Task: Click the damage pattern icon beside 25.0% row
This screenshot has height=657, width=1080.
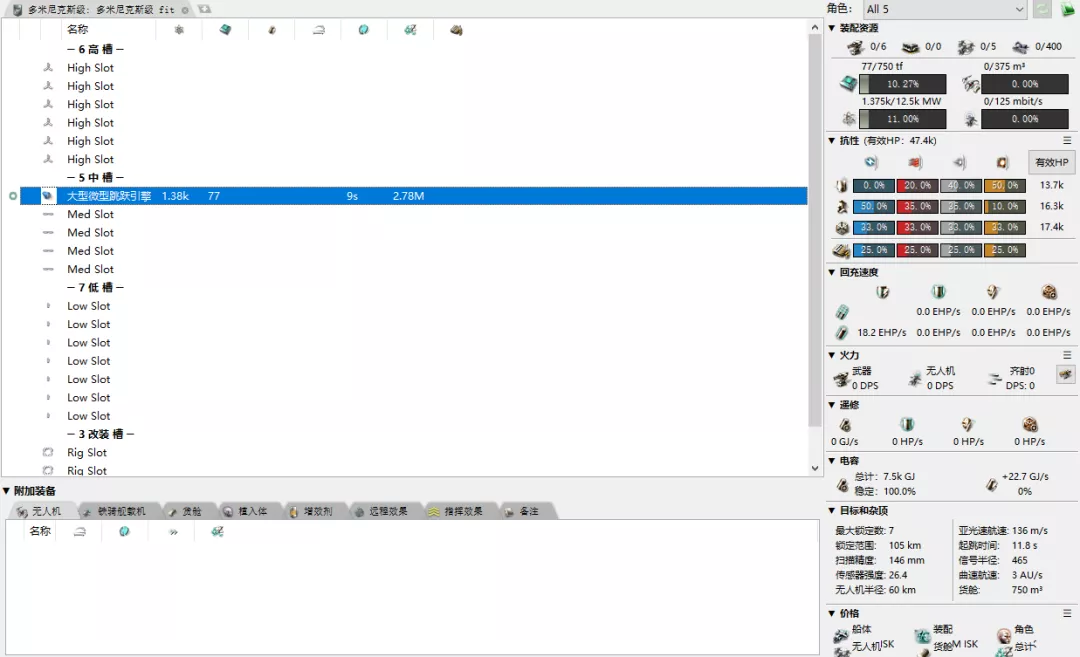Action: click(841, 250)
